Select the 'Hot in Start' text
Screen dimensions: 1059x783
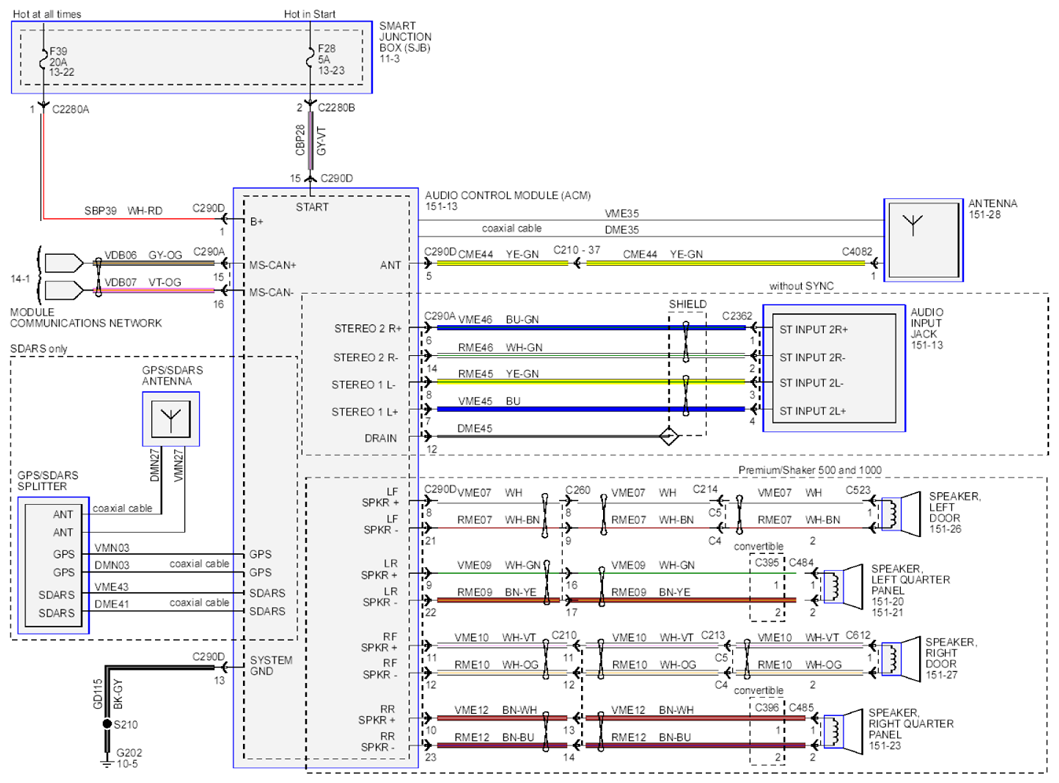pos(309,14)
